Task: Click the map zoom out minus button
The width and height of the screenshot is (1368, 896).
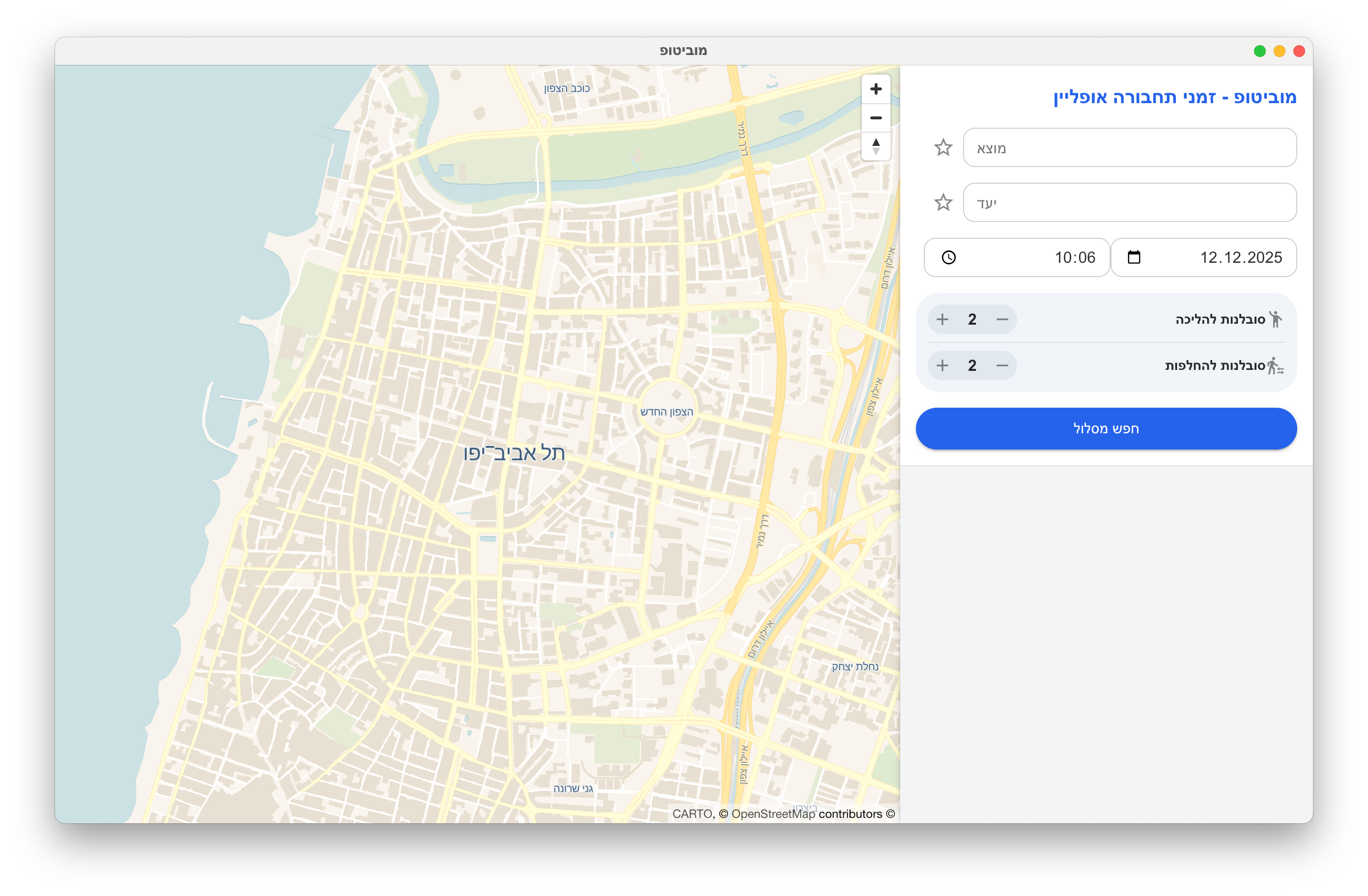Action: point(876,118)
